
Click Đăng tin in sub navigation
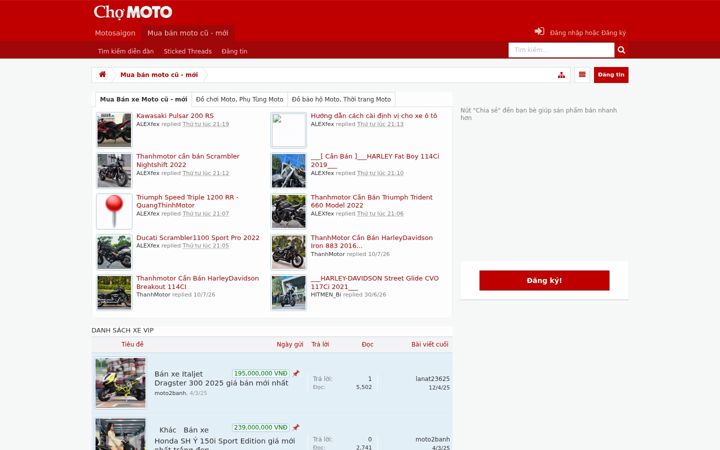tap(234, 51)
